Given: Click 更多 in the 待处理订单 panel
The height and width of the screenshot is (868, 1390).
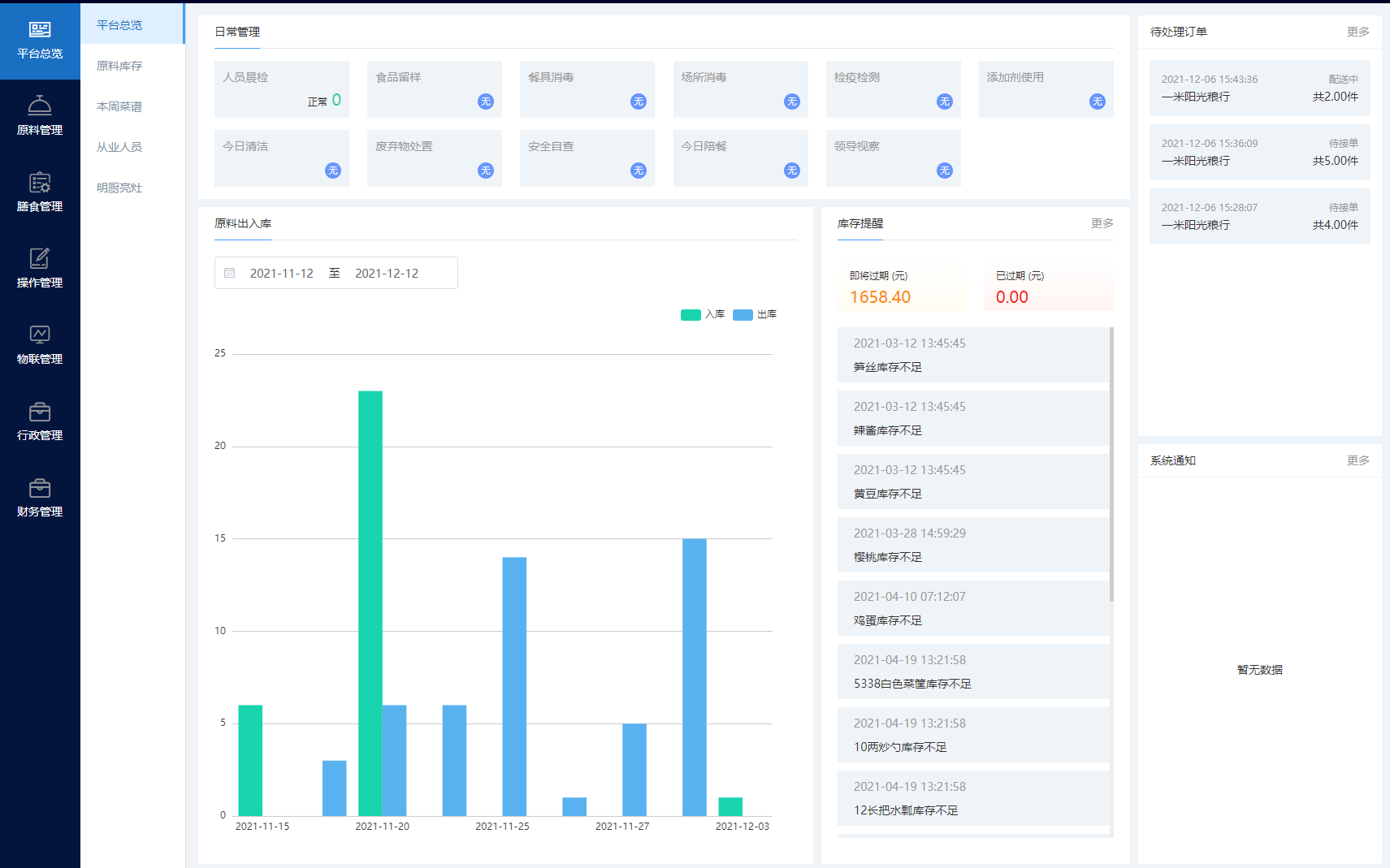Looking at the screenshot, I should (1358, 32).
